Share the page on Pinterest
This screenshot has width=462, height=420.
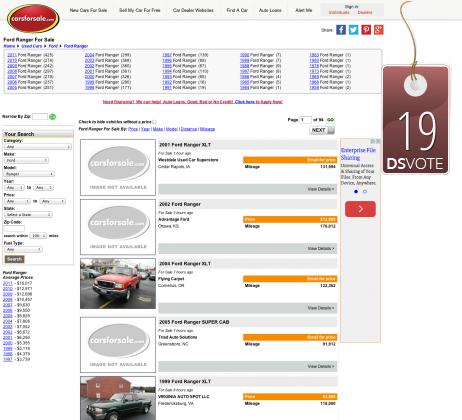pyautogui.click(x=366, y=30)
